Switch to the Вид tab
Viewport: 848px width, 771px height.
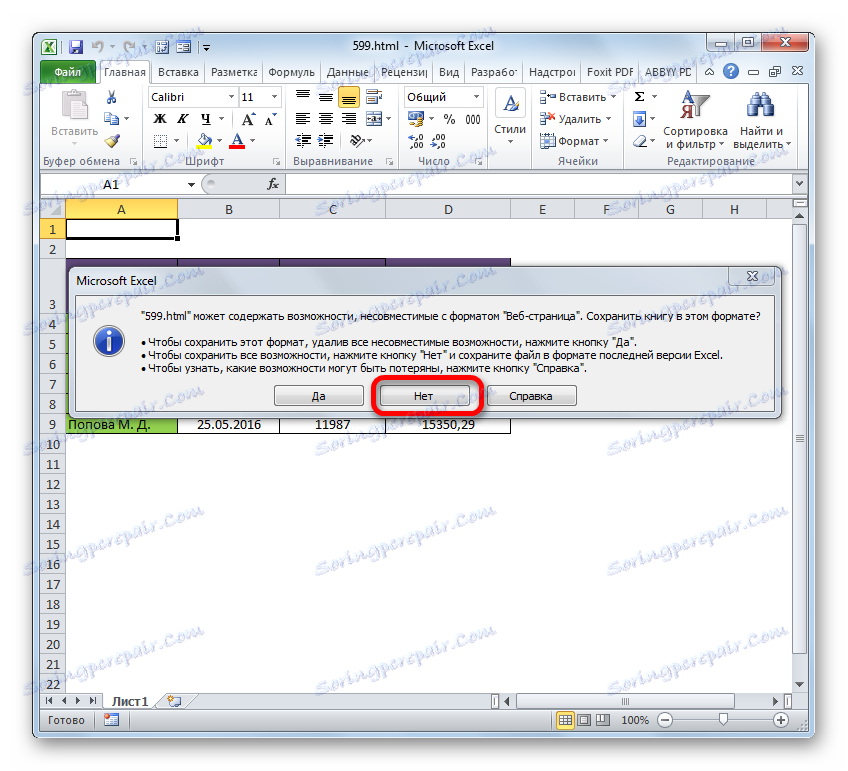[449, 72]
